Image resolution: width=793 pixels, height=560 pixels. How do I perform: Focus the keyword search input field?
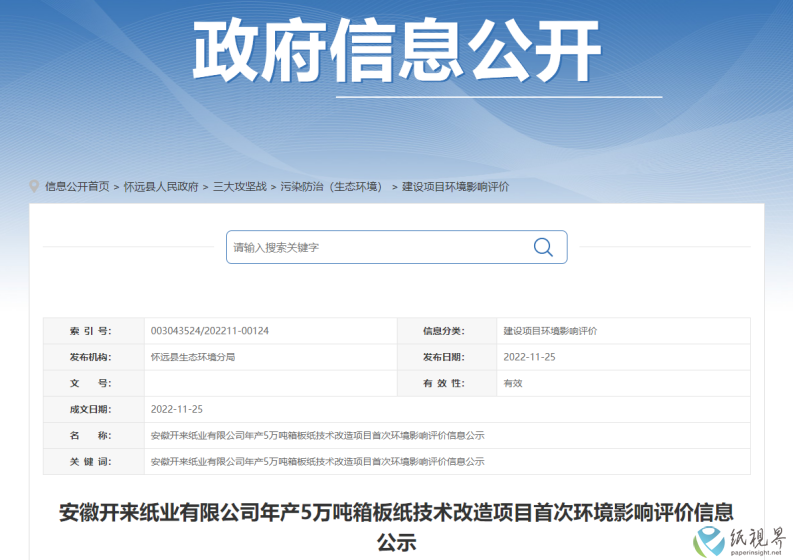(396, 247)
